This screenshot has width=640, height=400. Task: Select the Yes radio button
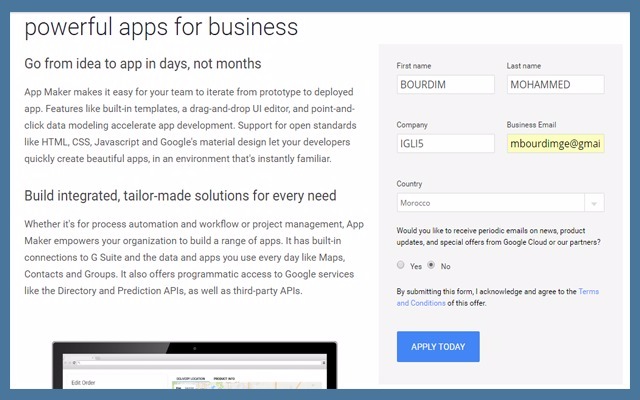click(402, 265)
